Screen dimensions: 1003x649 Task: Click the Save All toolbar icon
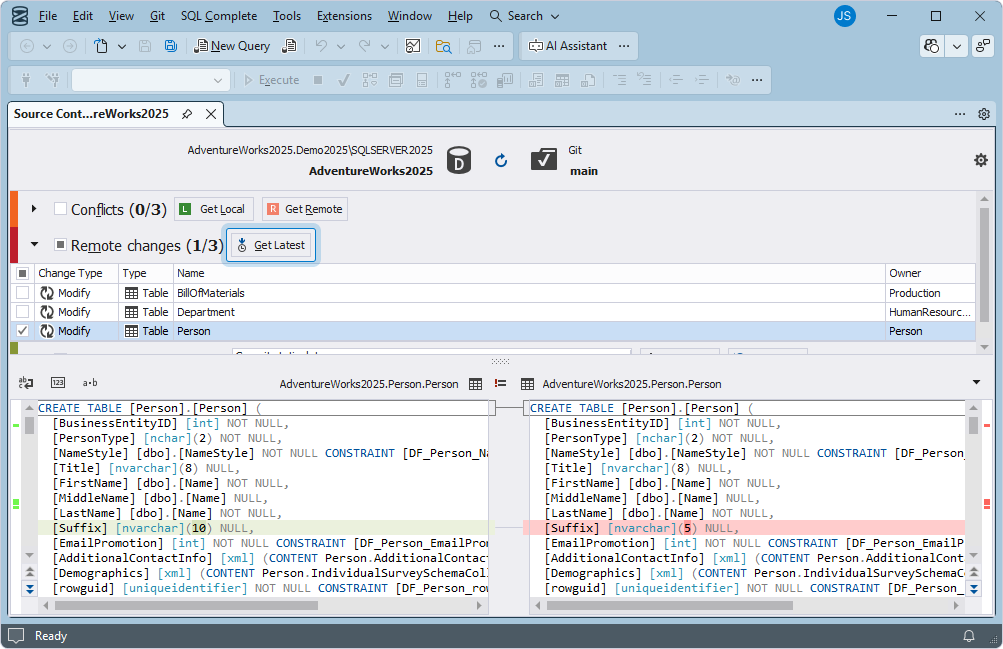pyautogui.click(x=171, y=46)
